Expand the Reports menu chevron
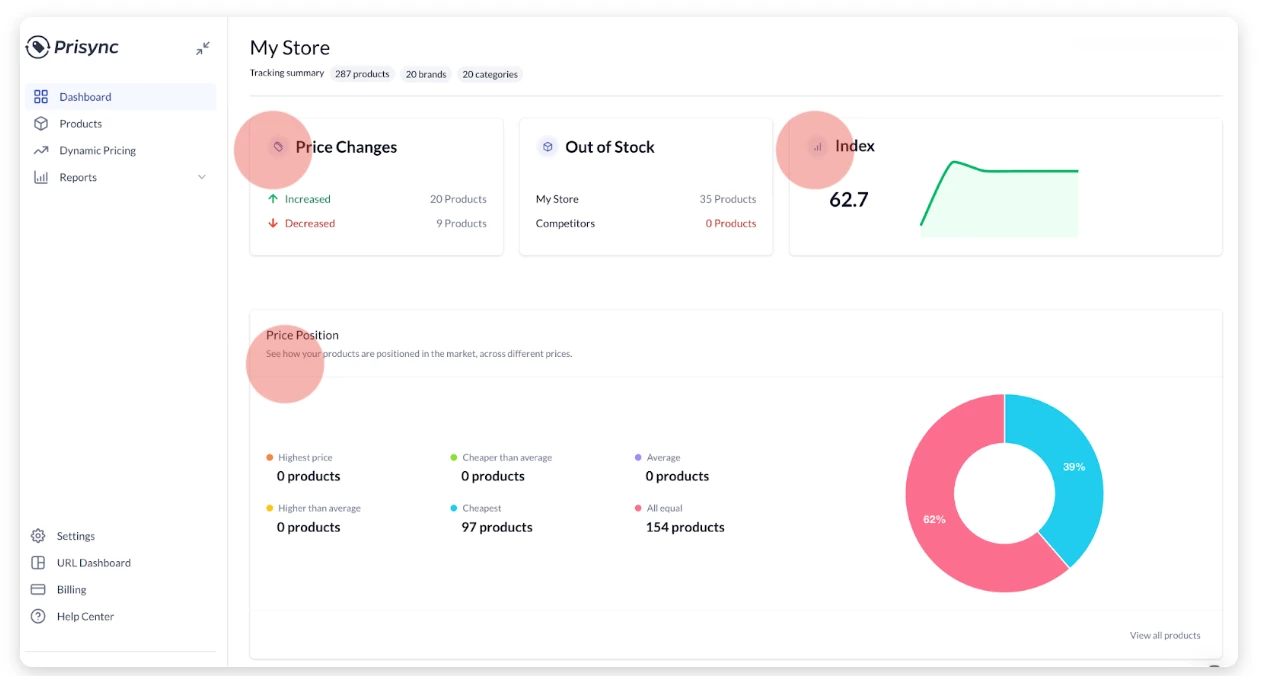This screenshot has width=1271, height=676. (202, 178)
